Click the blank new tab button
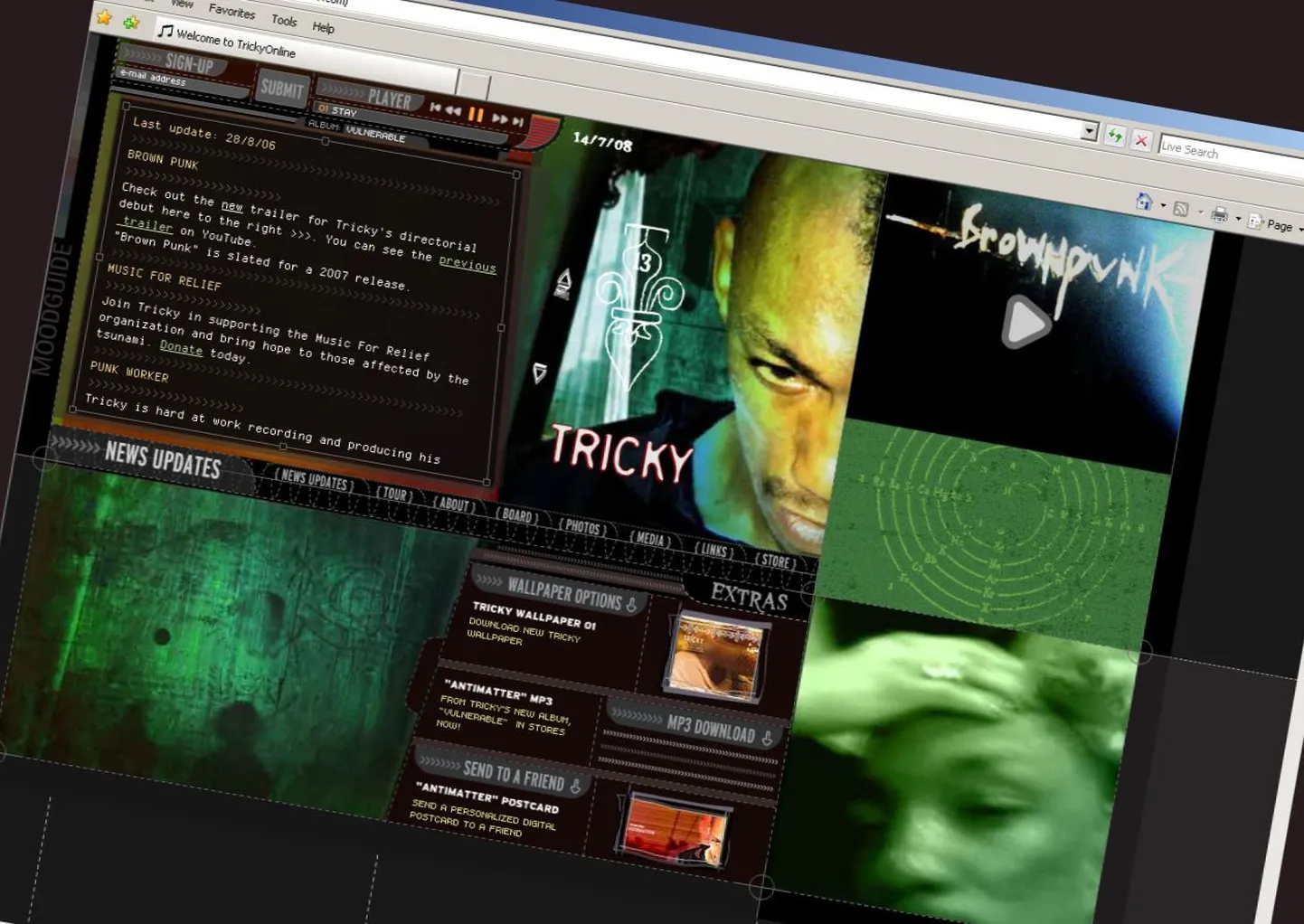 pyautogui.click(x=473, y=85)
